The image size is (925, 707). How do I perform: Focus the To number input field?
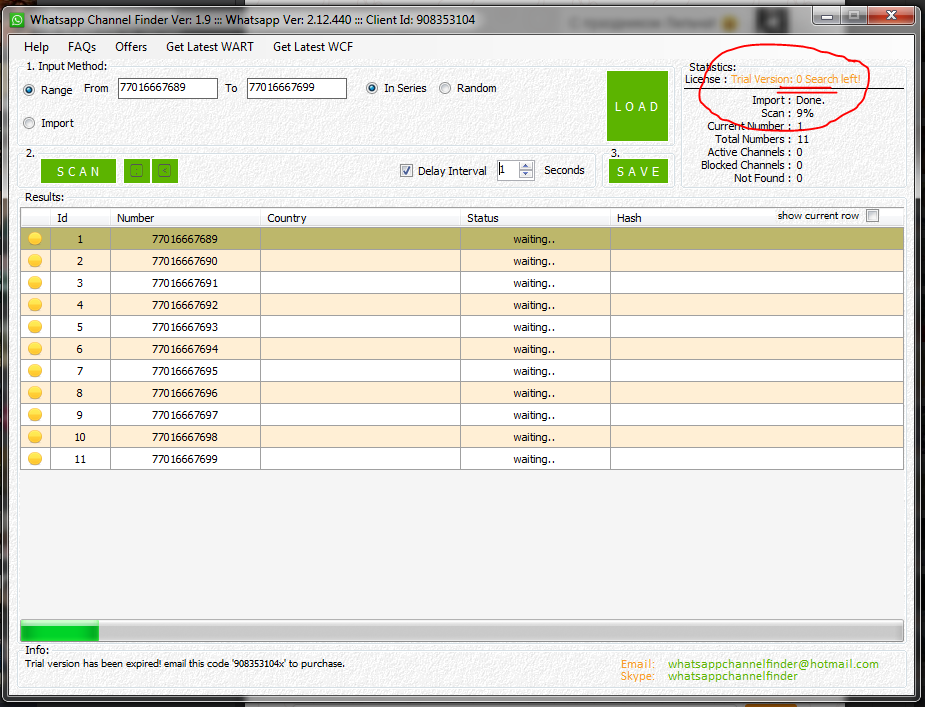(x=297, y=88)
